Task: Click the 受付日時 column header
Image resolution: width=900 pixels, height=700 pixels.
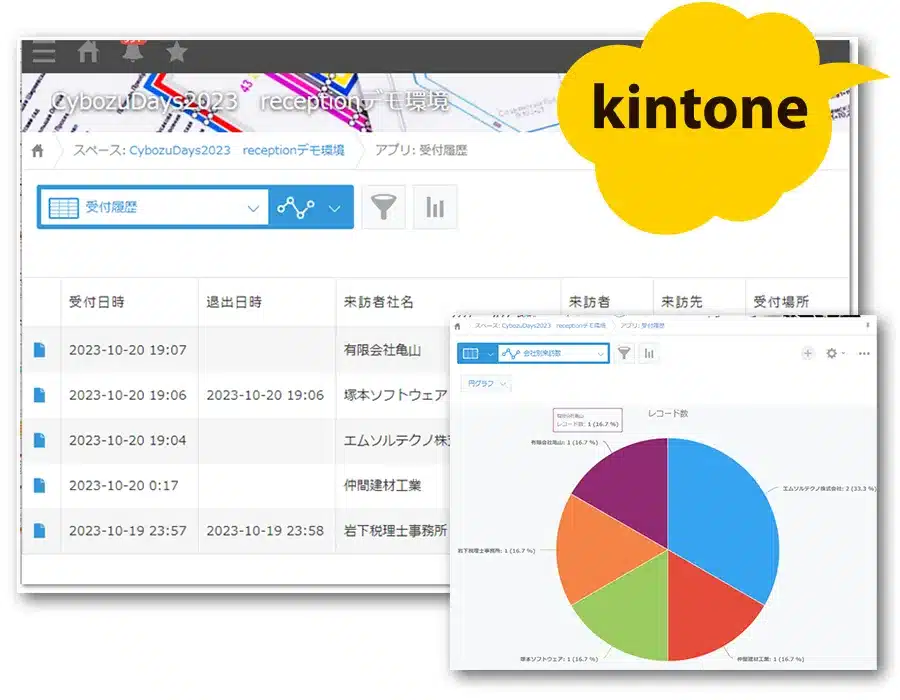Action: tap(97, 302)
